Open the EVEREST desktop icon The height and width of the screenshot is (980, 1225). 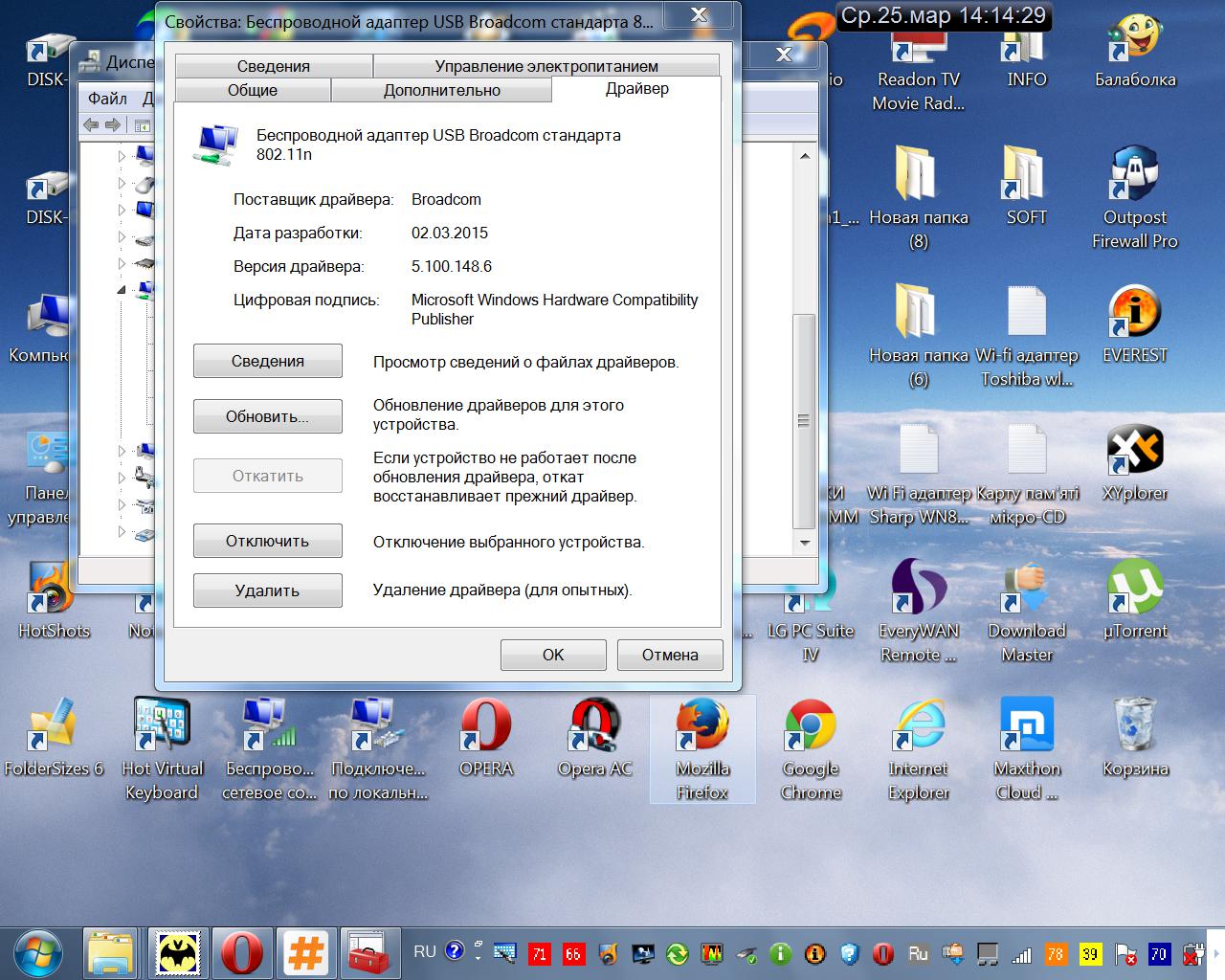click(1135, 313)
